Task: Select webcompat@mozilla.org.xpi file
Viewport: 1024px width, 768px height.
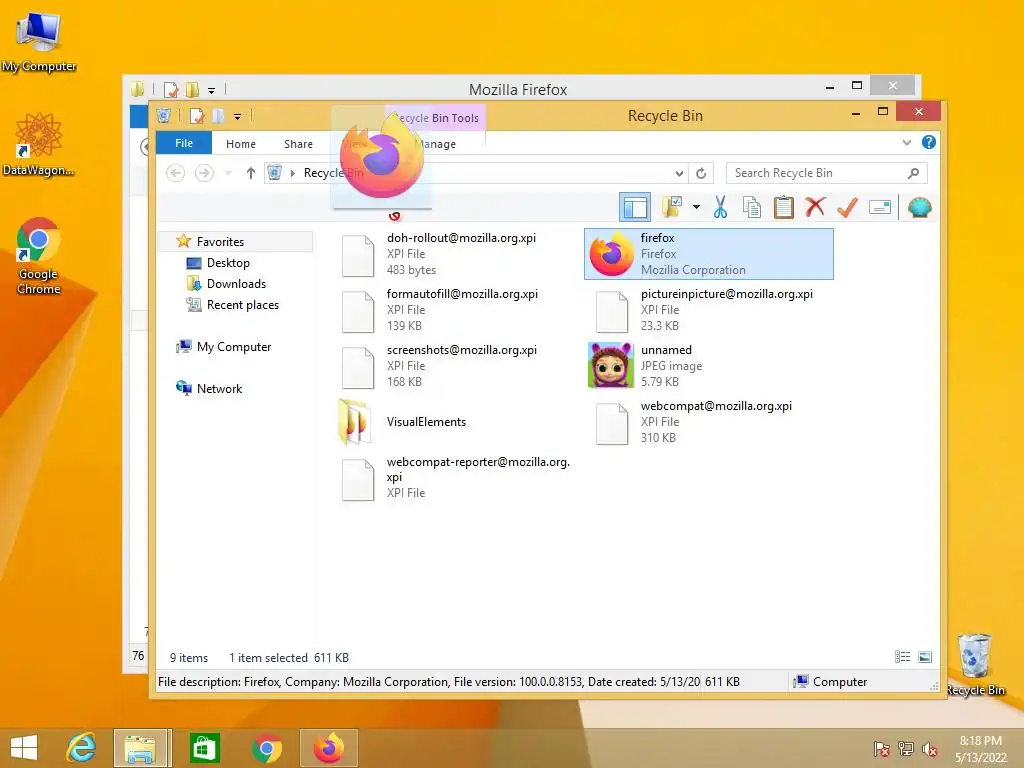Action: coord(709,422)
